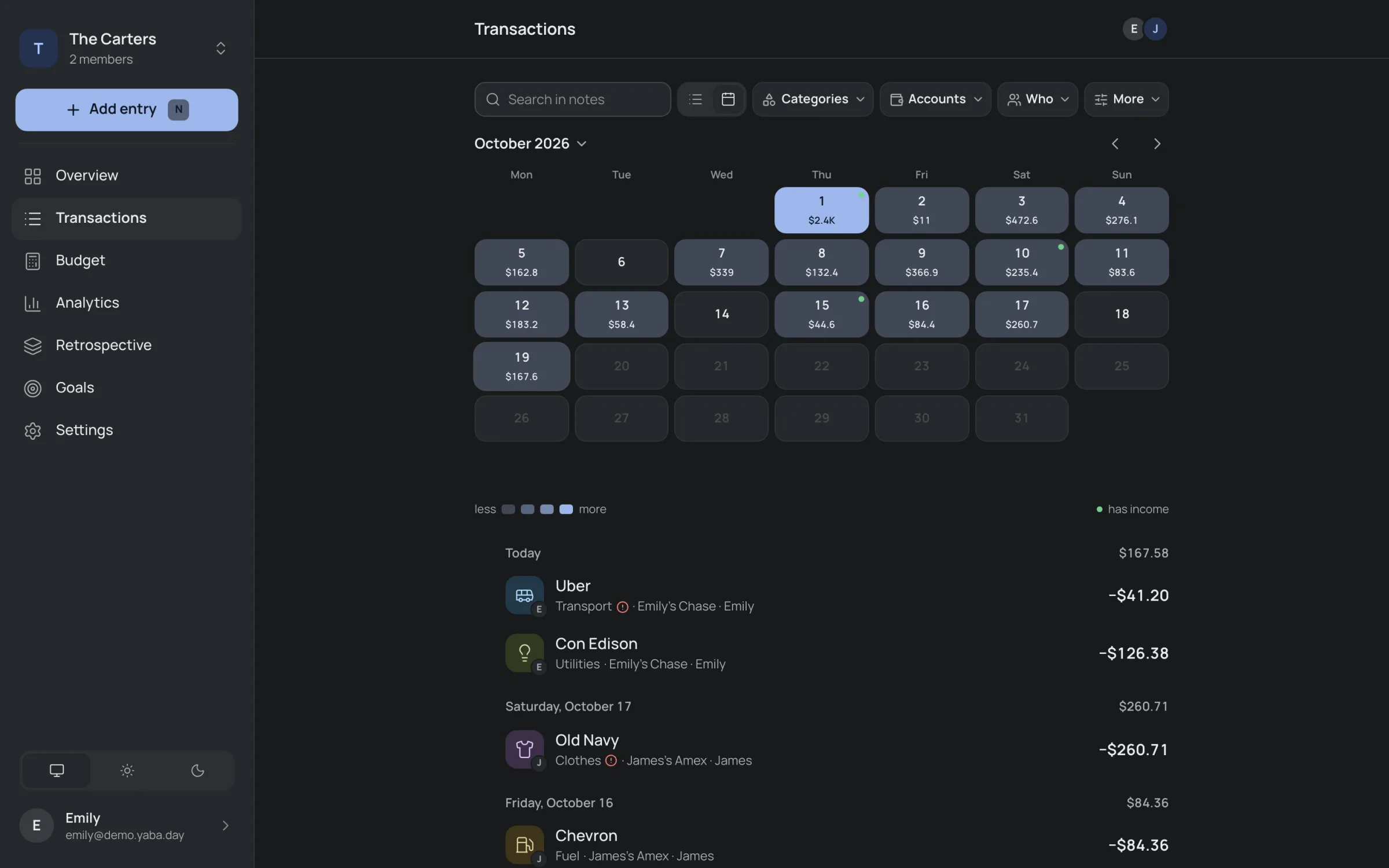The height and width of the screenshot is (868, 1389).
Task: Open the Retrospective page
Action: pos(126,345)
